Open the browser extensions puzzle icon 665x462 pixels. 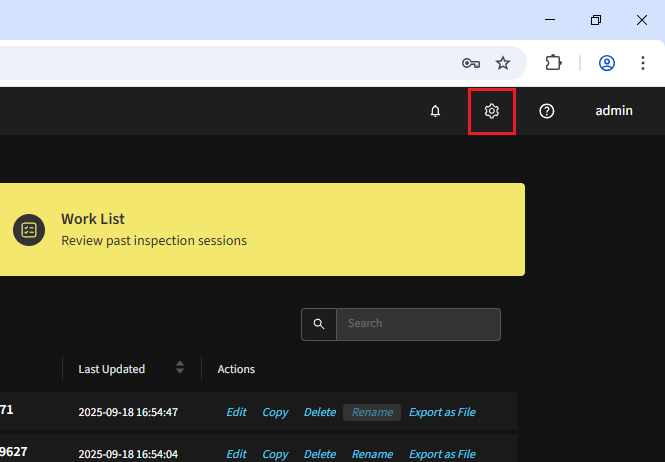pos(554,63)
